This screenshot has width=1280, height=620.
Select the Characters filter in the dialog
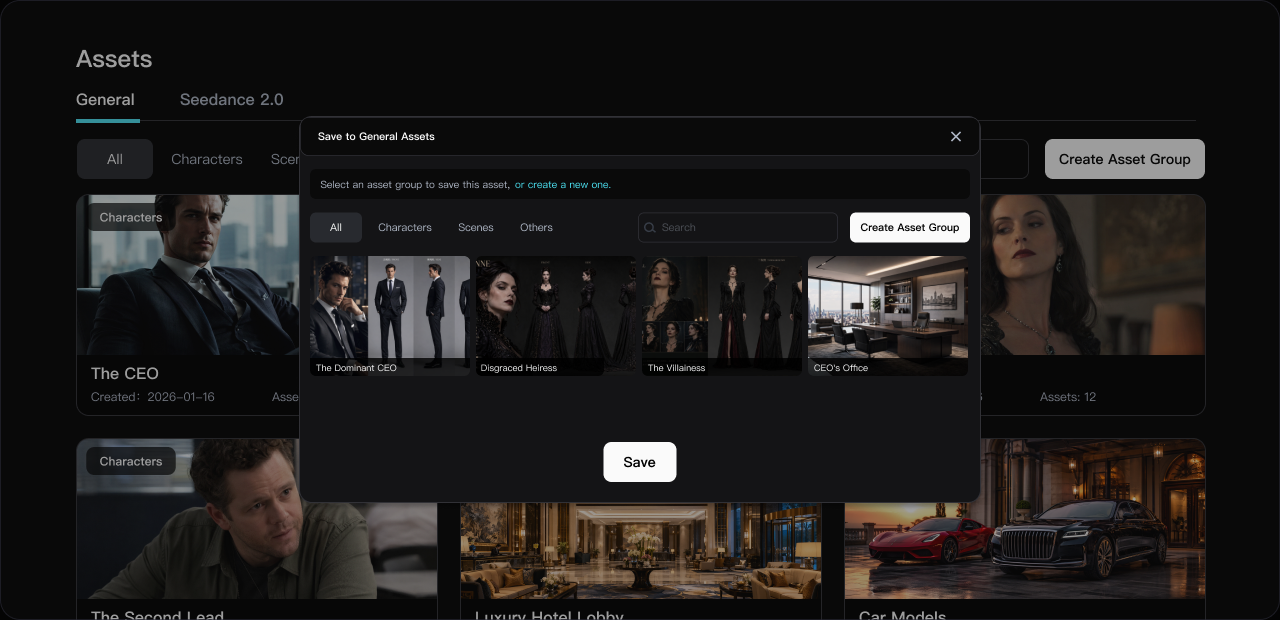coord(405,227)
